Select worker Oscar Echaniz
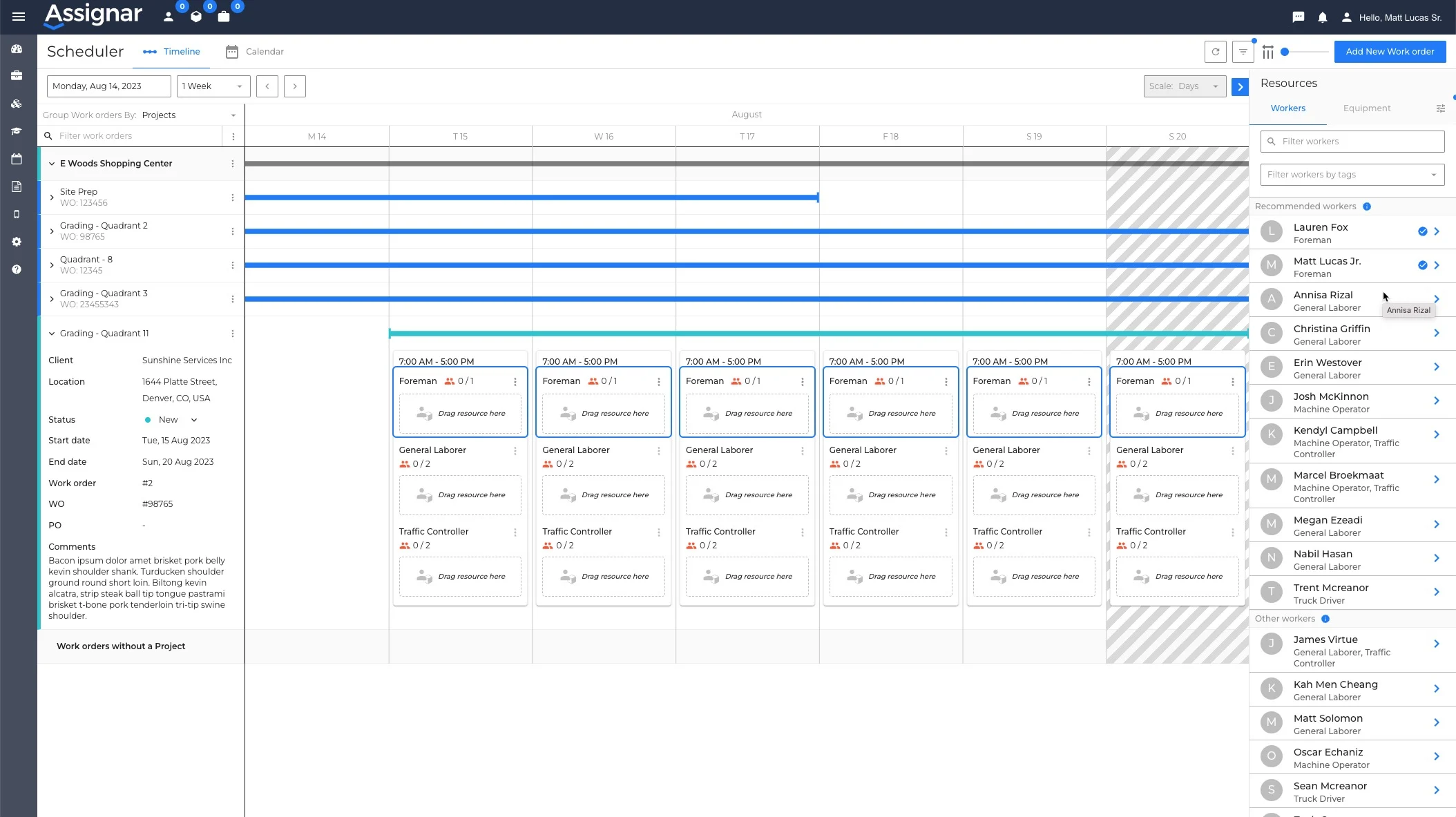 [x=1352, y=757]
